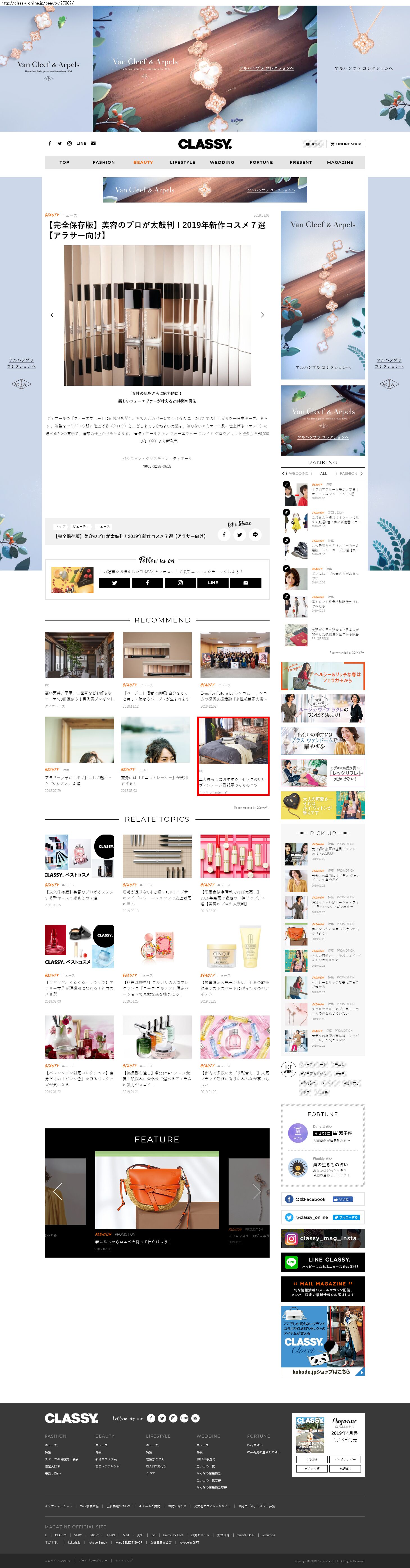The image size is (410, 1568).
Task: Open the footer mail circle icon
Action: (x=195, y=1418)
